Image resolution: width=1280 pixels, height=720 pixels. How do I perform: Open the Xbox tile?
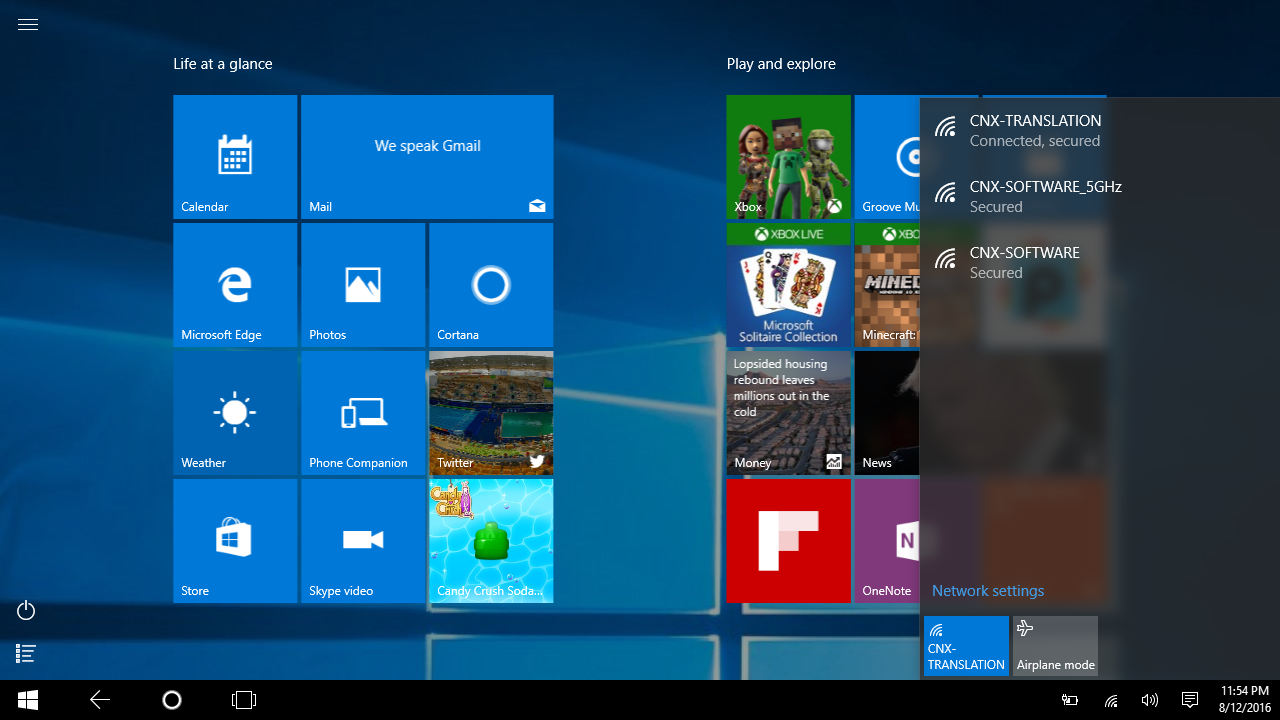(789, 157)
